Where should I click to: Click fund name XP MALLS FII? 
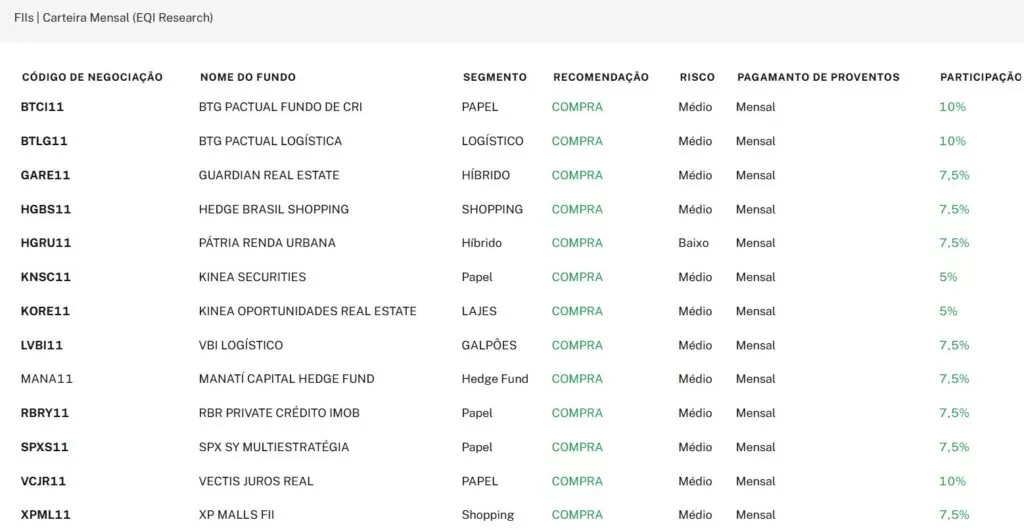(236, 515)
